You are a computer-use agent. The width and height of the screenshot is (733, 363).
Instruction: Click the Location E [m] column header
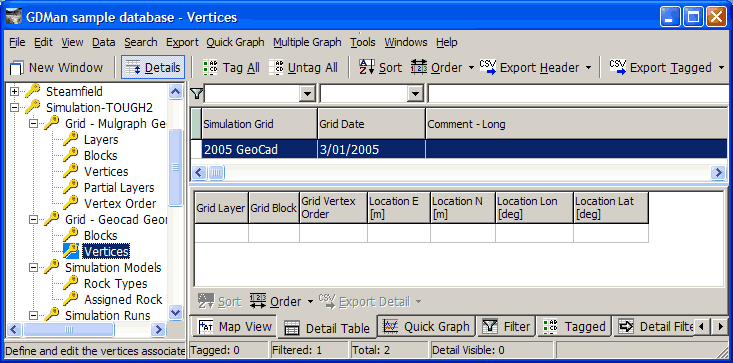[x=399, y=208]
